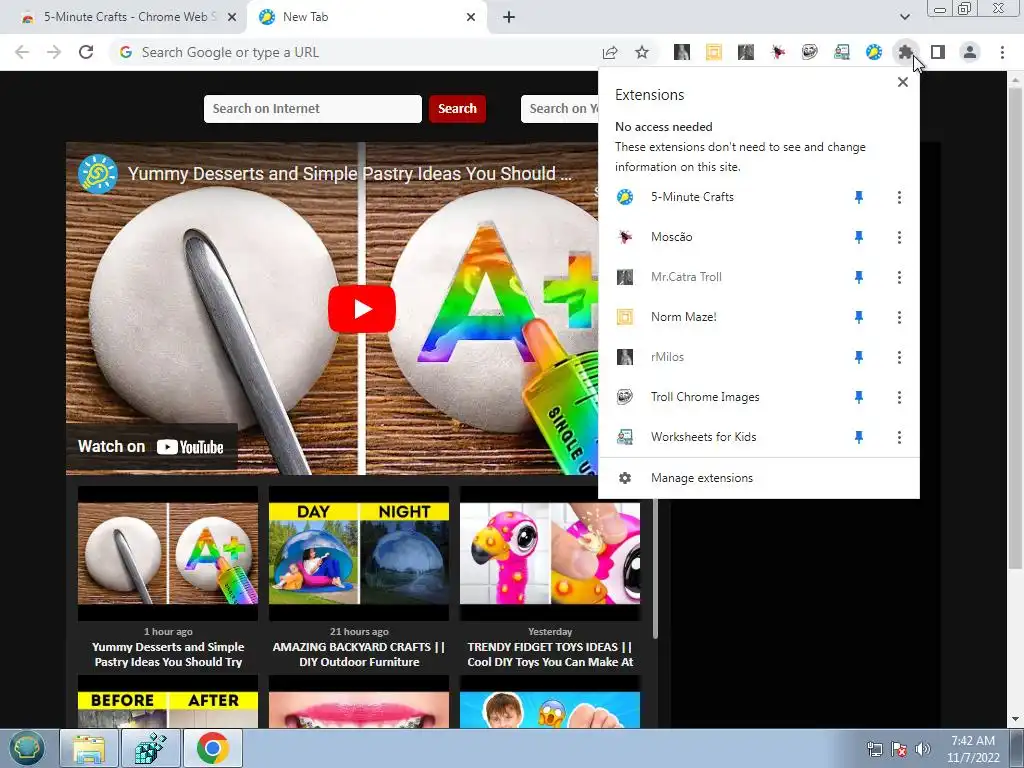This screenshot has height=768, width=1024.
Task: Open a new tab with the plus button
Action: tap(509, 18)
